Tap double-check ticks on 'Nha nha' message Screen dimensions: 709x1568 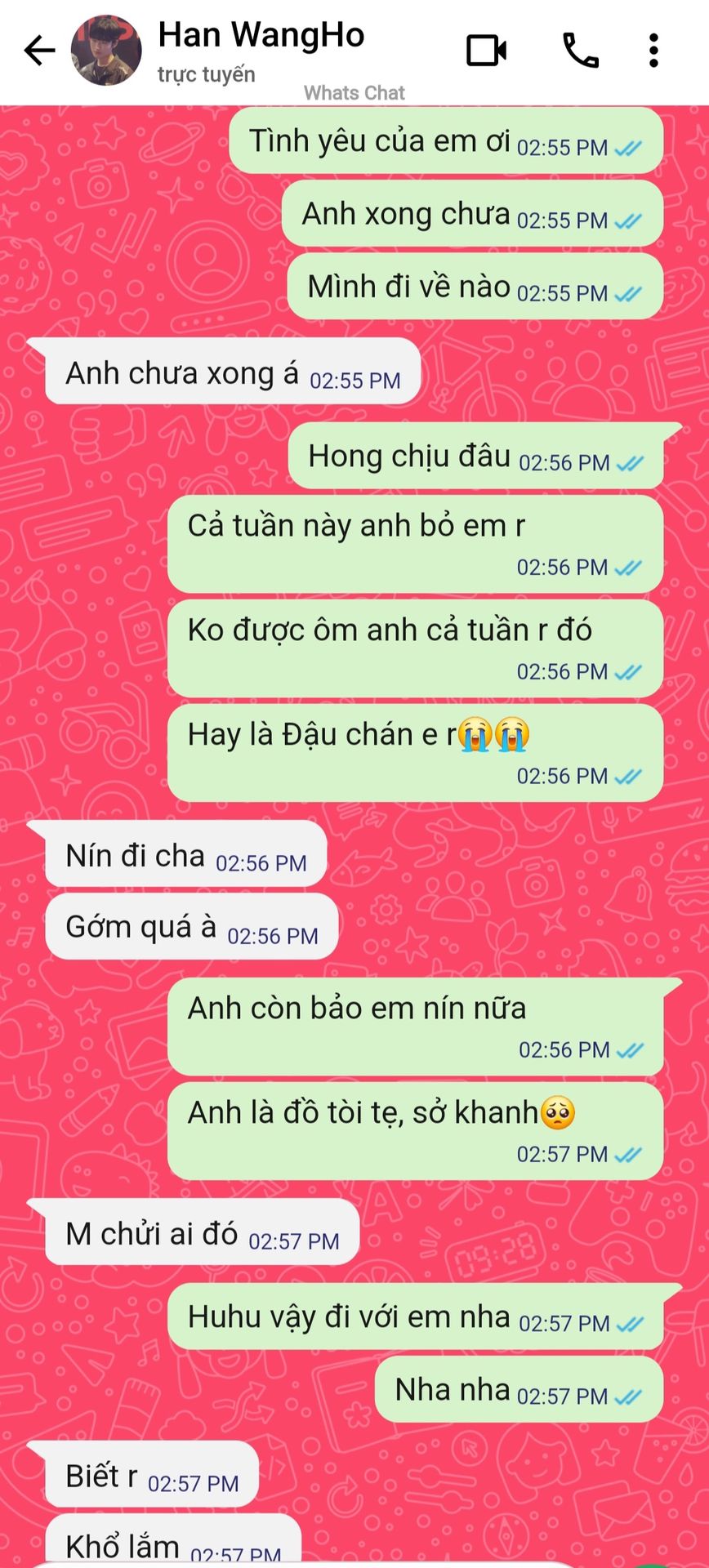[x=628, y=1397]
